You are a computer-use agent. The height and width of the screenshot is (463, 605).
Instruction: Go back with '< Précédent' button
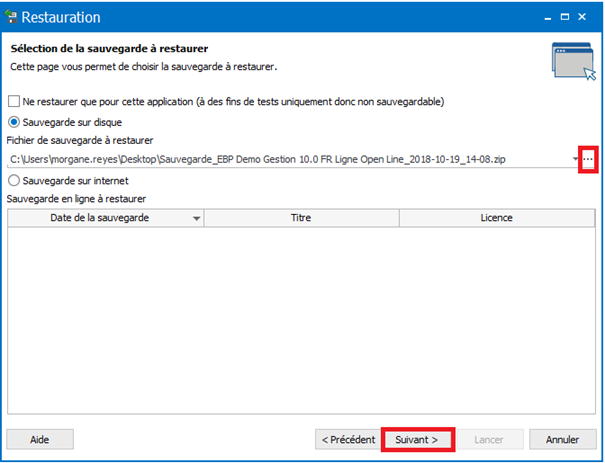[x=348, y=439]
